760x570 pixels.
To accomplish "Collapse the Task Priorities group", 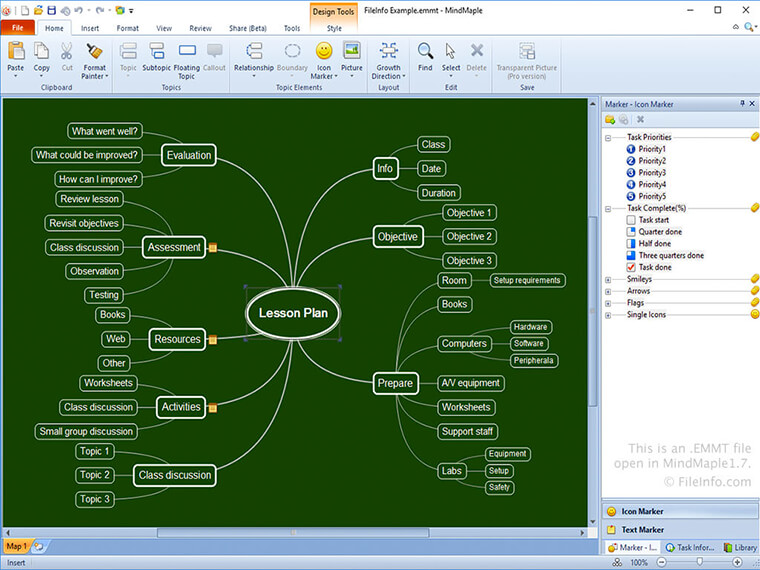I will (608, 137).
